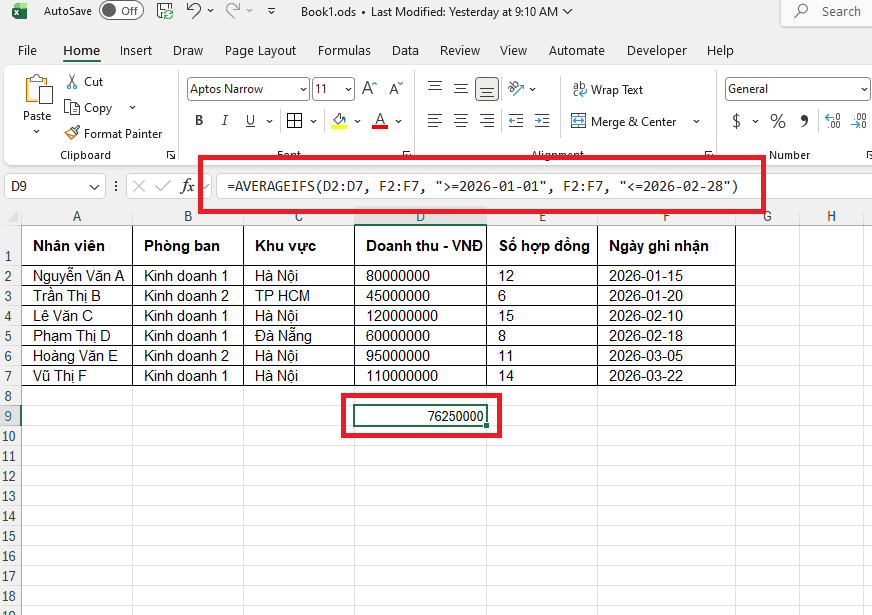Image resolution: width=872 pixels, height=615 pixels.
Task: Toggle Bold formatting
Action: coord(199,121)
